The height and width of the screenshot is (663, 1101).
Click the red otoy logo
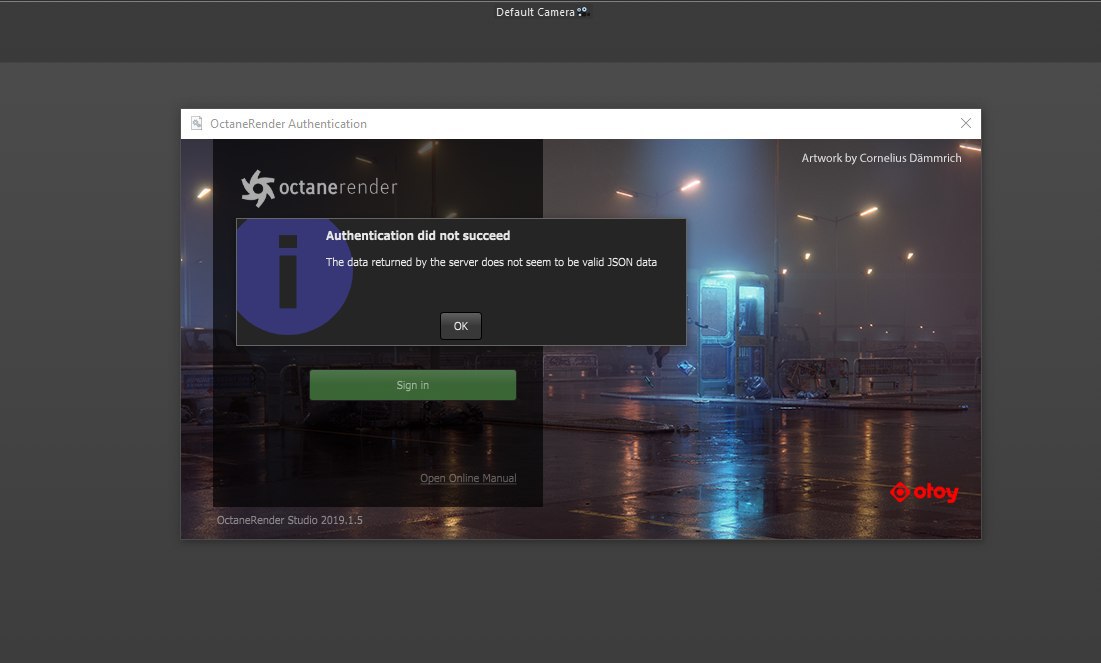tap(924, 492)
